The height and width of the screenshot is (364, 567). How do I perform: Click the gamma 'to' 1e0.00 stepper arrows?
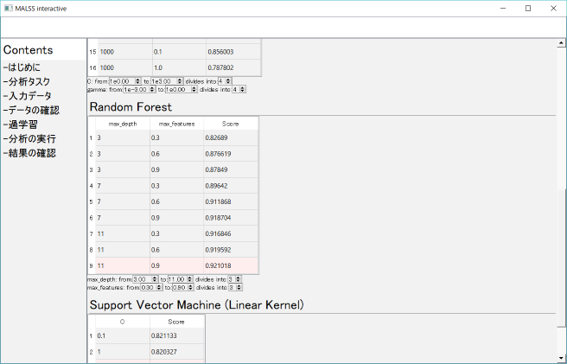(194, 89)
